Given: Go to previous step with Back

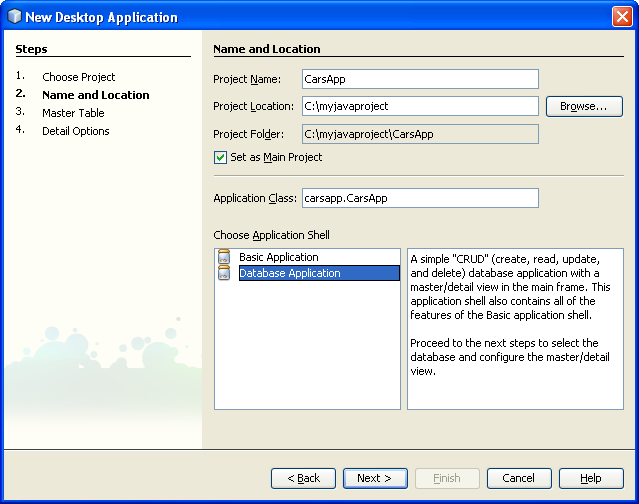Looking at the screenshot, I should (303, 478).
